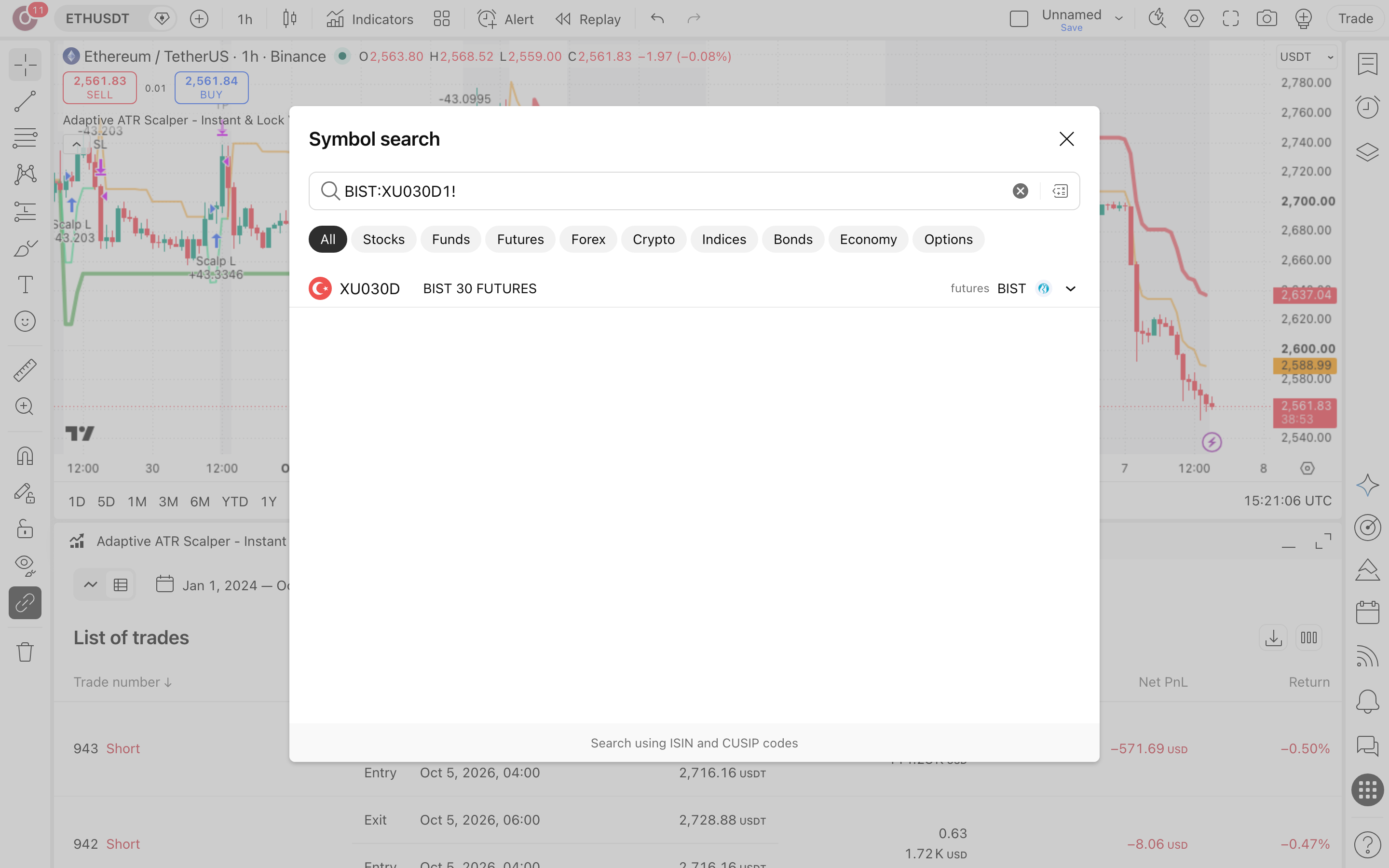
Task: Expand the Unnamed layout dropdown arrow
Action: [1118, 19]
